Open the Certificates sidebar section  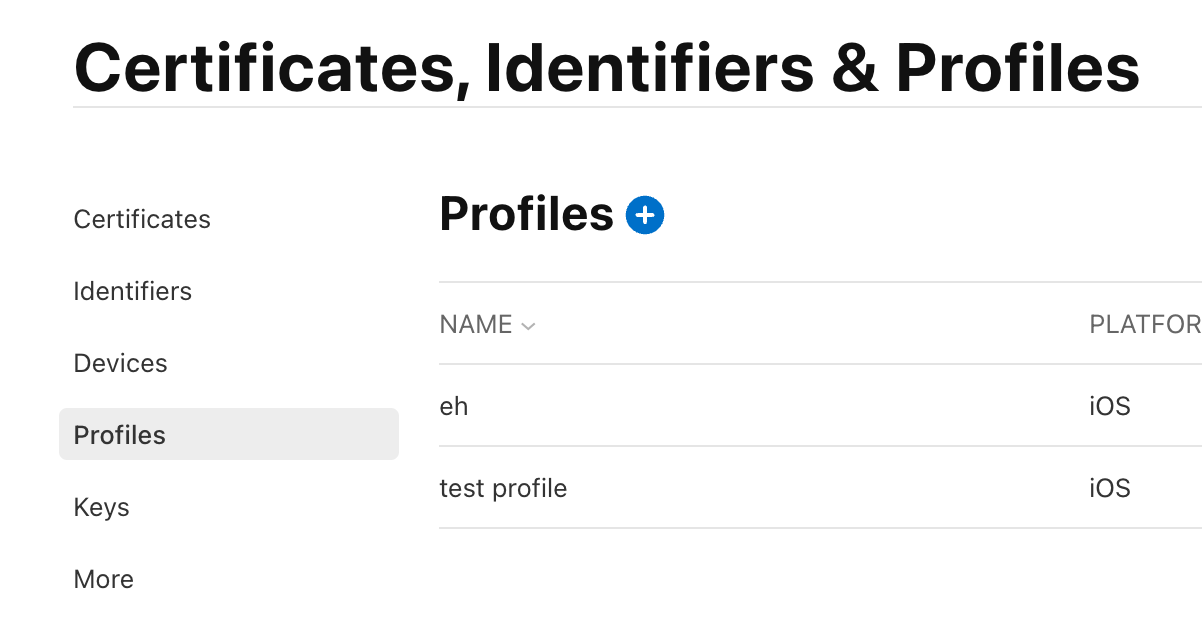(x=142, y=219)
